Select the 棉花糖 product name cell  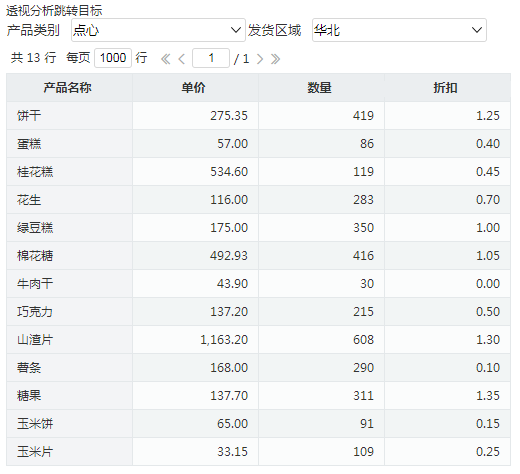(69, 256)
